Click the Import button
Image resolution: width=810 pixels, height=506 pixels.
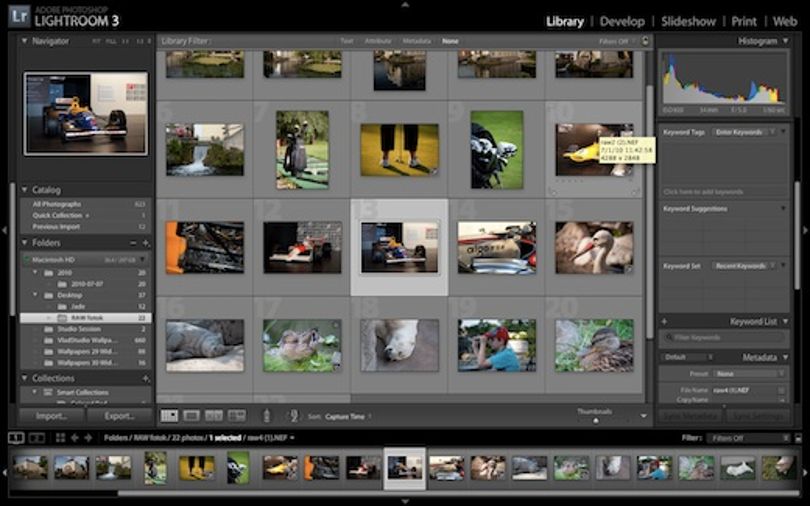[x=51, y=416]
